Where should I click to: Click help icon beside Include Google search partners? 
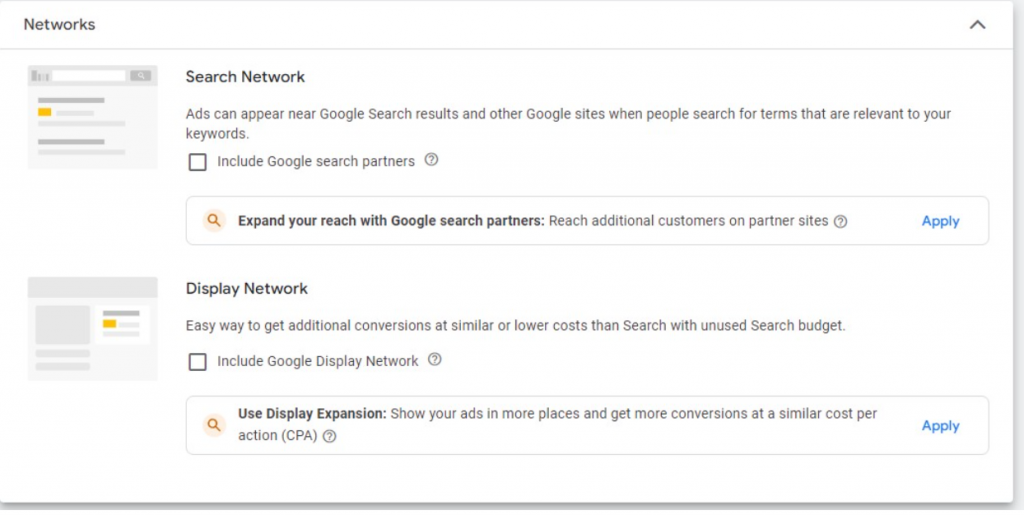tap(431, 160)
